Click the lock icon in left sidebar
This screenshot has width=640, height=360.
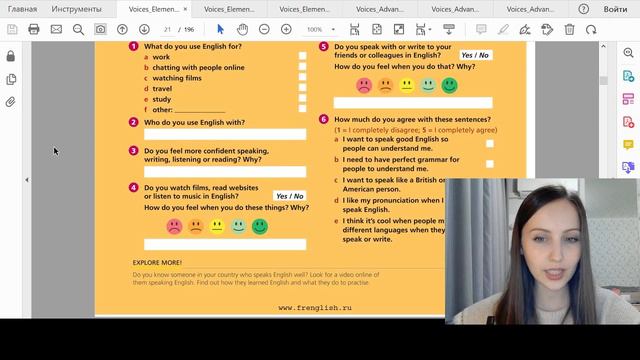(11, 56)
